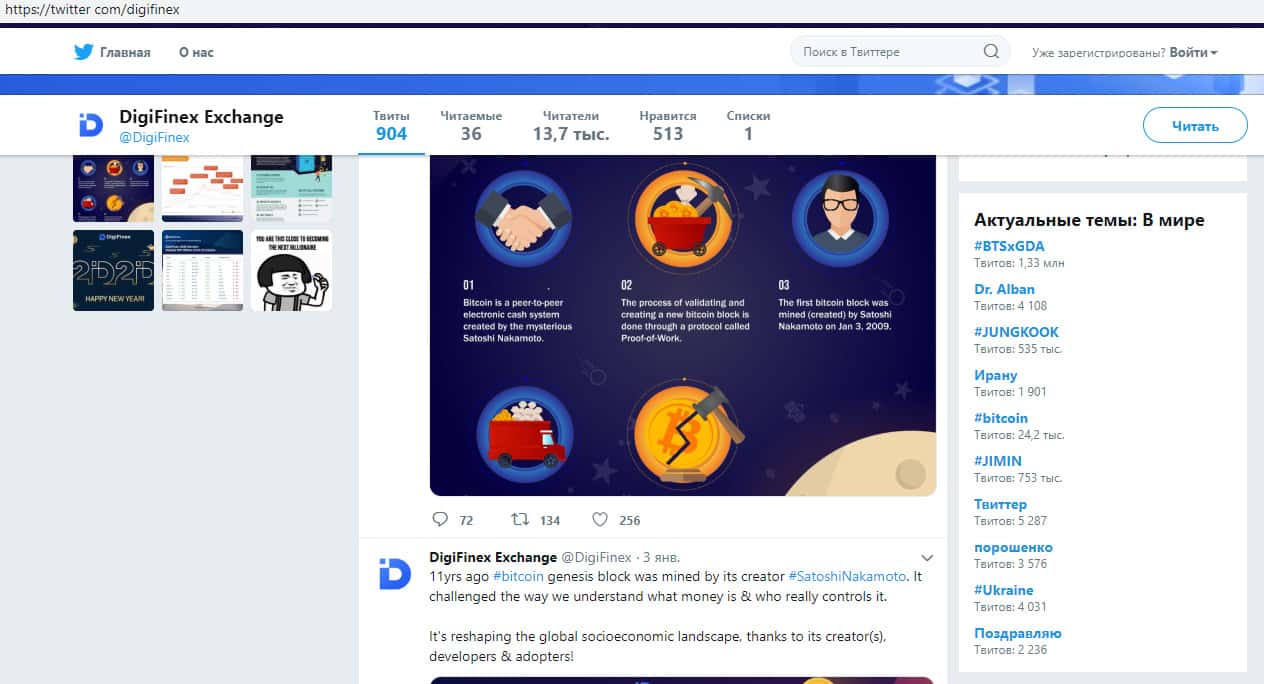1264x684 pixels.
Task: Open the #bitcoin trend in sidebar
Action: pyautogui.click(x=1001, y=418)
